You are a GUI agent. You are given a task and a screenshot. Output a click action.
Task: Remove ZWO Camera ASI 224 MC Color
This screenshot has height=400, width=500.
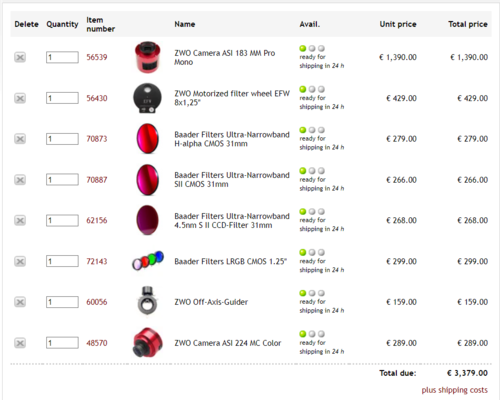tap(20, 343)
